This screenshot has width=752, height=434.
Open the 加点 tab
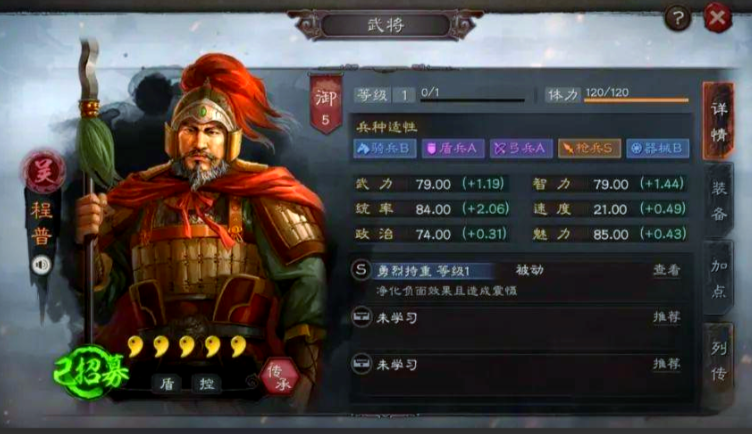tap(718, 278)
